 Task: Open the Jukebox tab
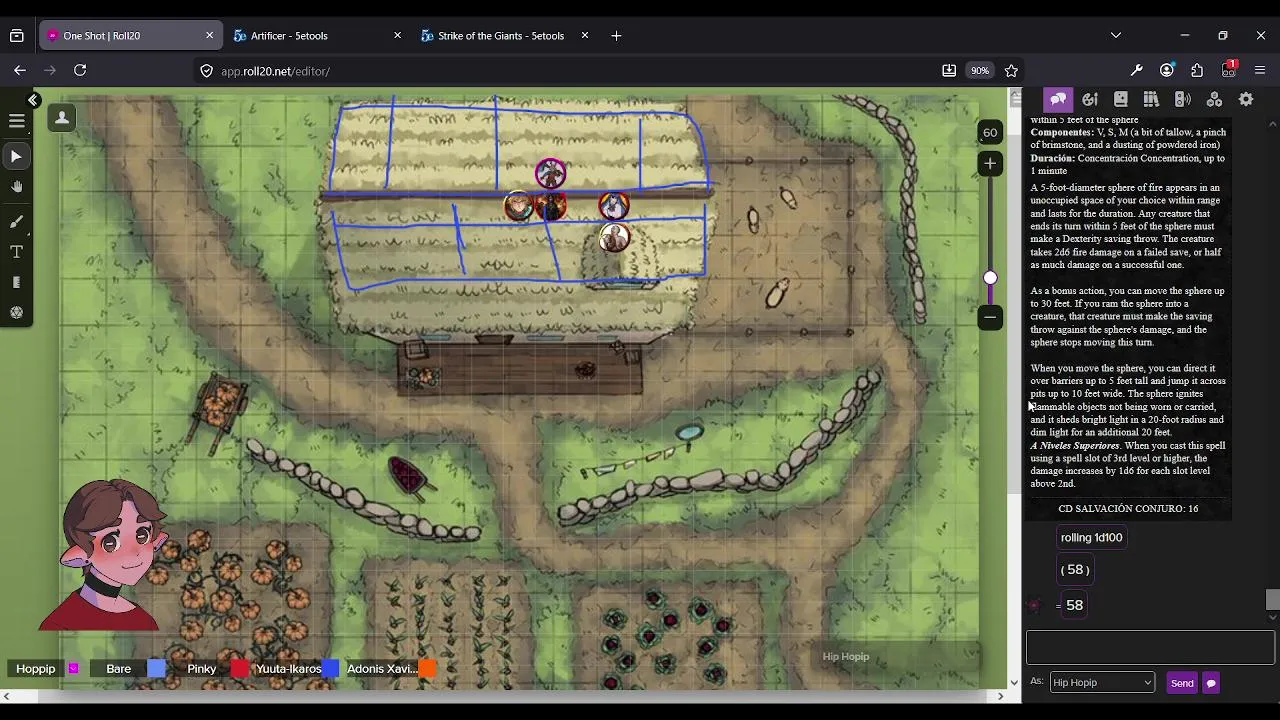(1182, 99)
